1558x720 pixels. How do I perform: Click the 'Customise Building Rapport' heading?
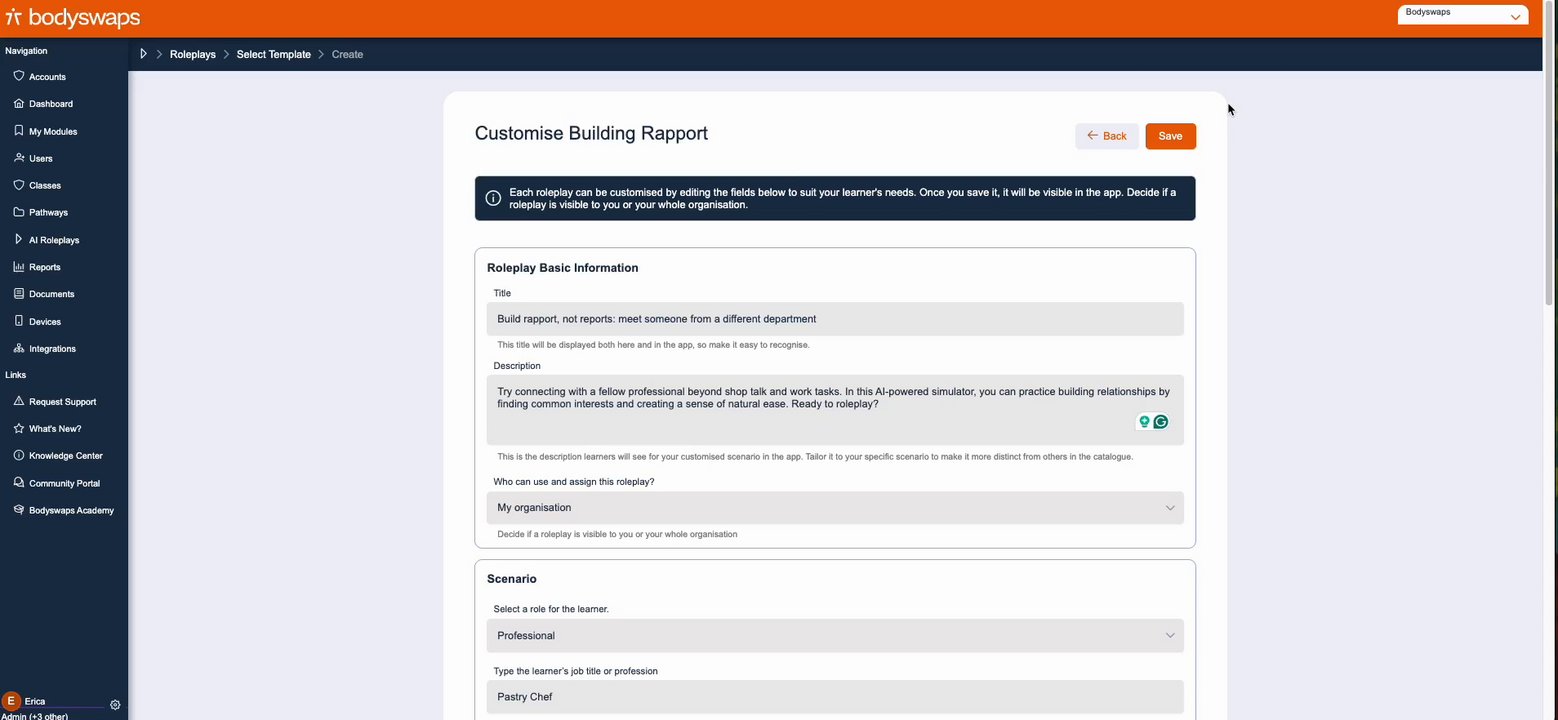pyautogui.click(x=591, y=133)
